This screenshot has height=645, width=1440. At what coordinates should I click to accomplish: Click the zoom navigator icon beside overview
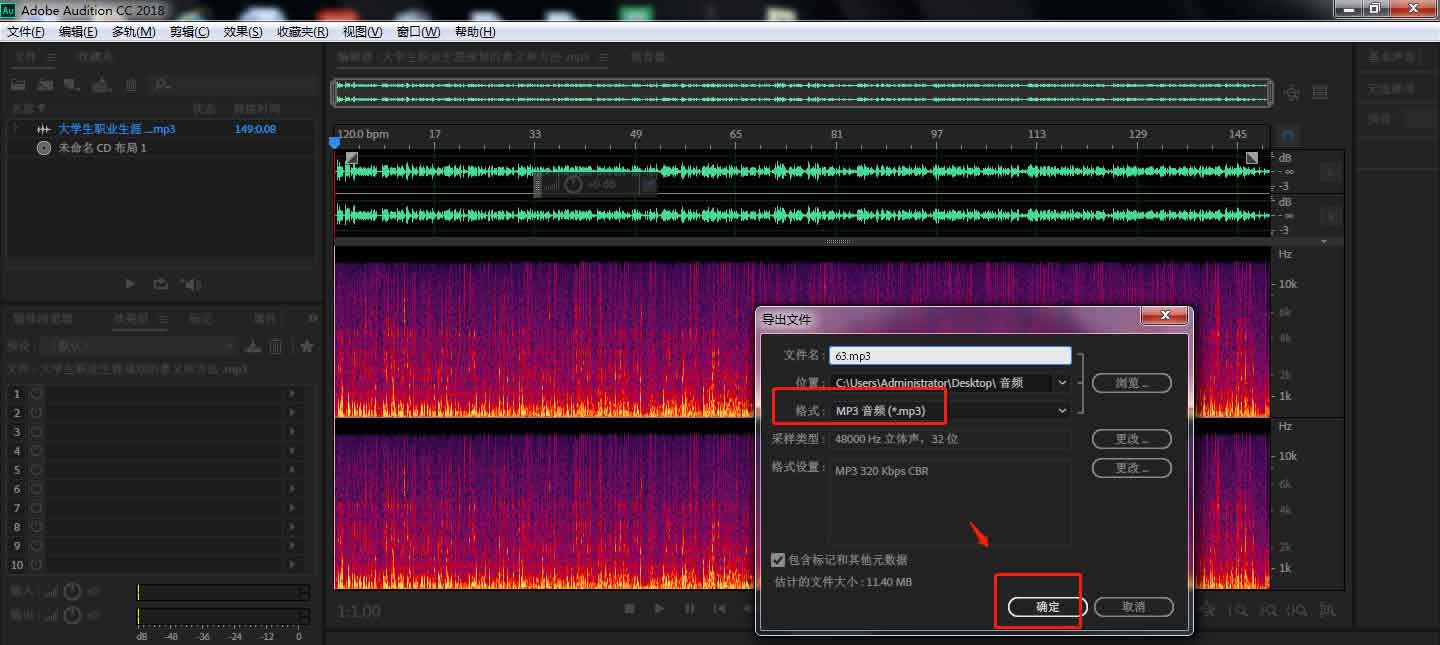point(1292,93)
